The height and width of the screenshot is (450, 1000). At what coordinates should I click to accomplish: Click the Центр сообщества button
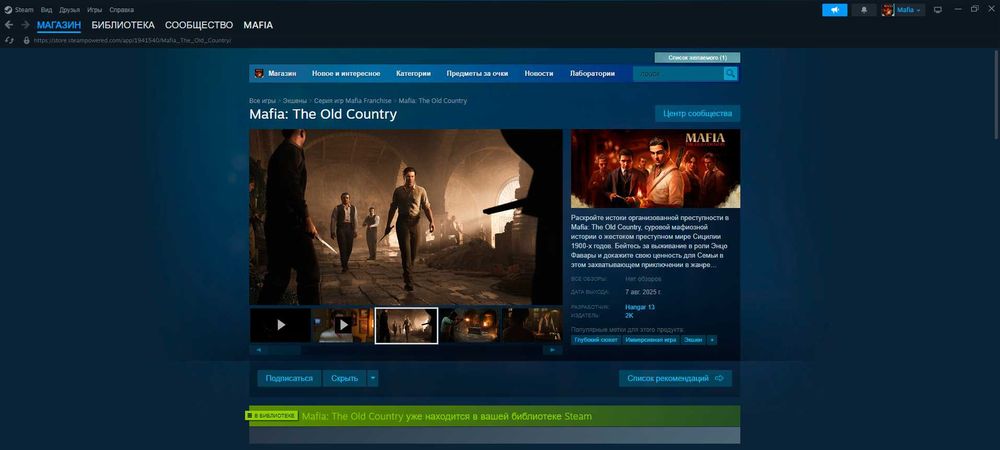(698, 113)
